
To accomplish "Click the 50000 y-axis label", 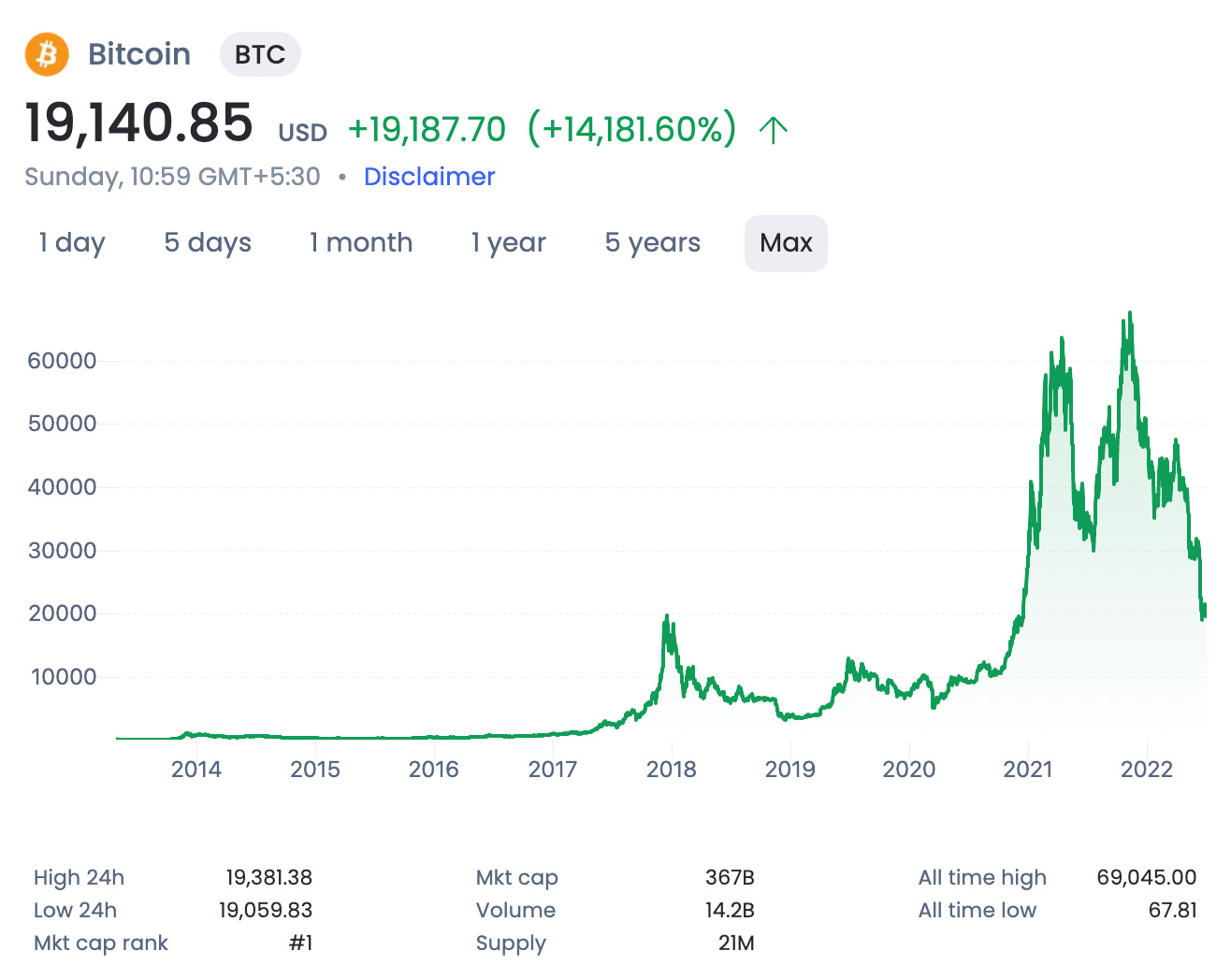I will tap(62, 424).
